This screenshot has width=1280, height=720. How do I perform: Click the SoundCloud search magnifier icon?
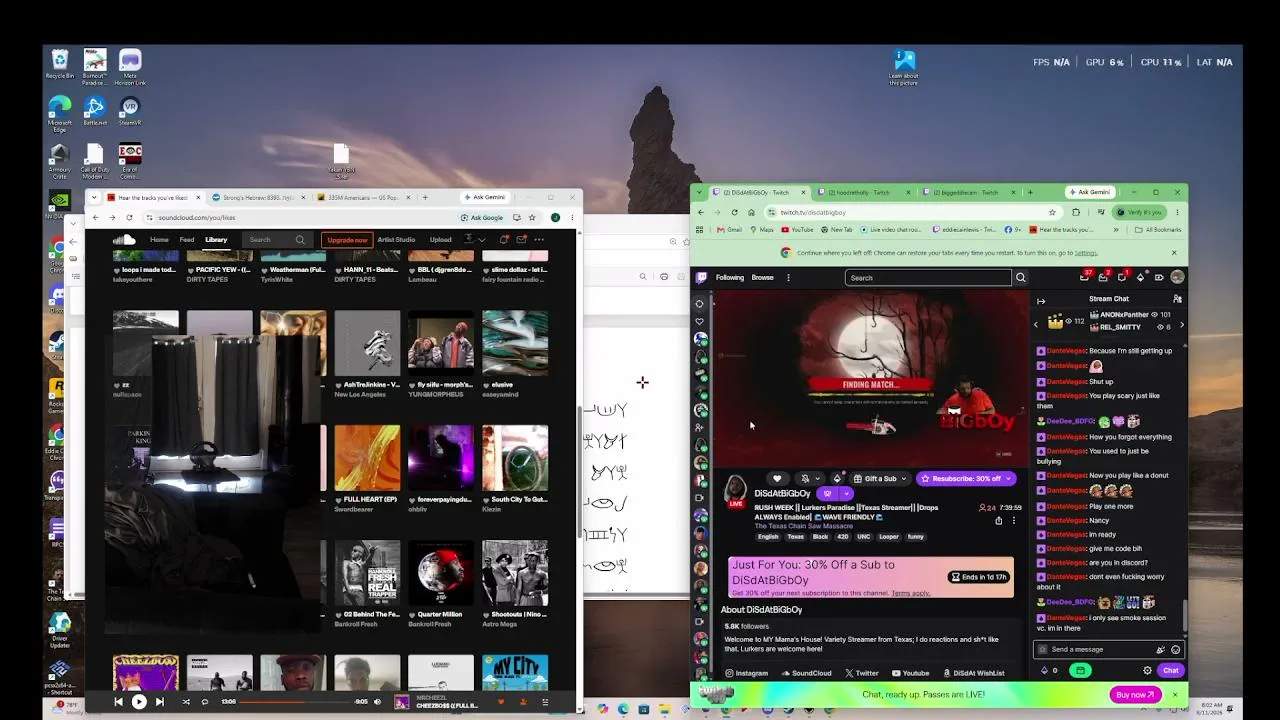(300, 240)
